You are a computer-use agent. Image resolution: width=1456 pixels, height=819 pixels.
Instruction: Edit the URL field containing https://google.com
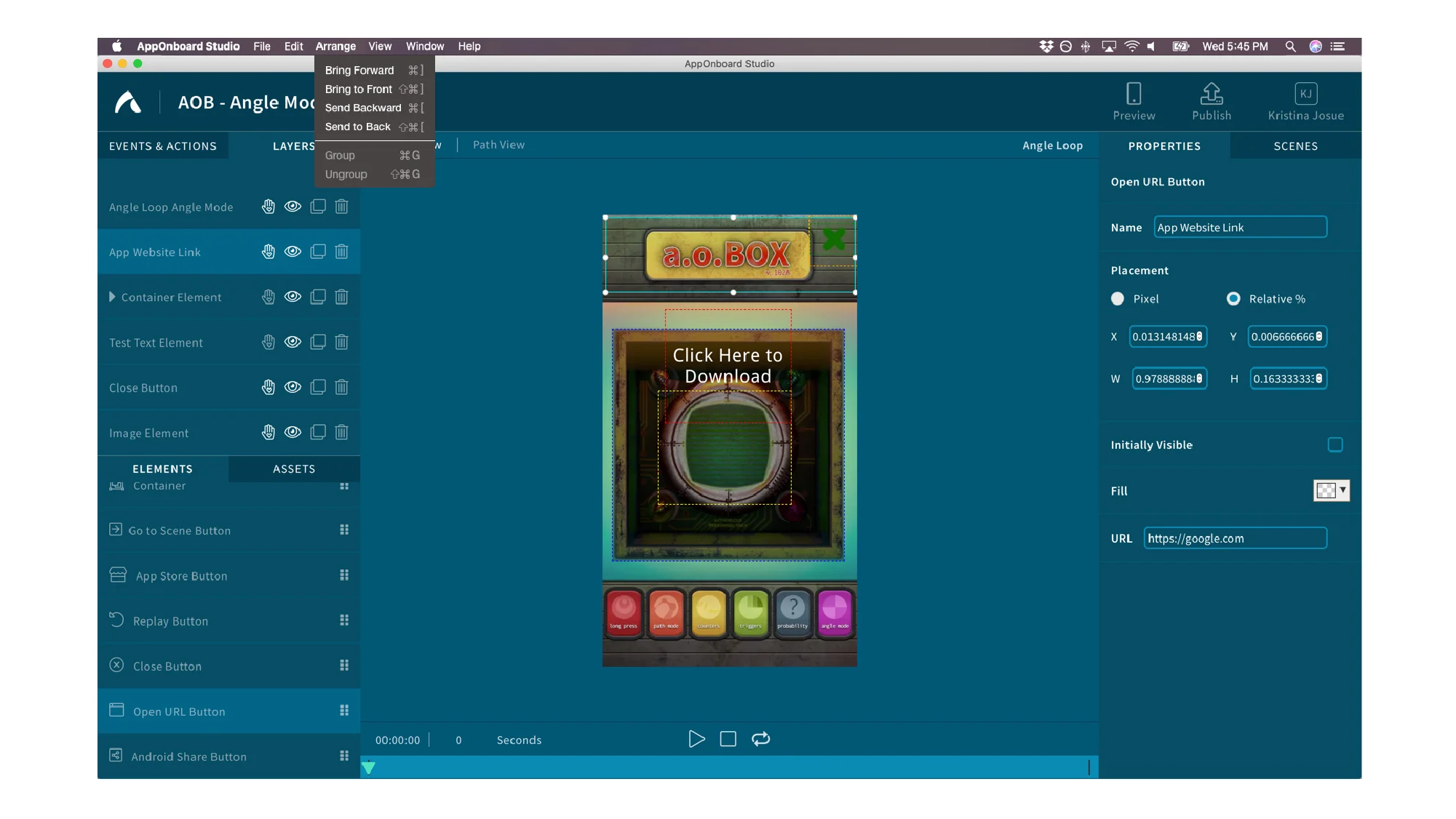point(1235,538)
